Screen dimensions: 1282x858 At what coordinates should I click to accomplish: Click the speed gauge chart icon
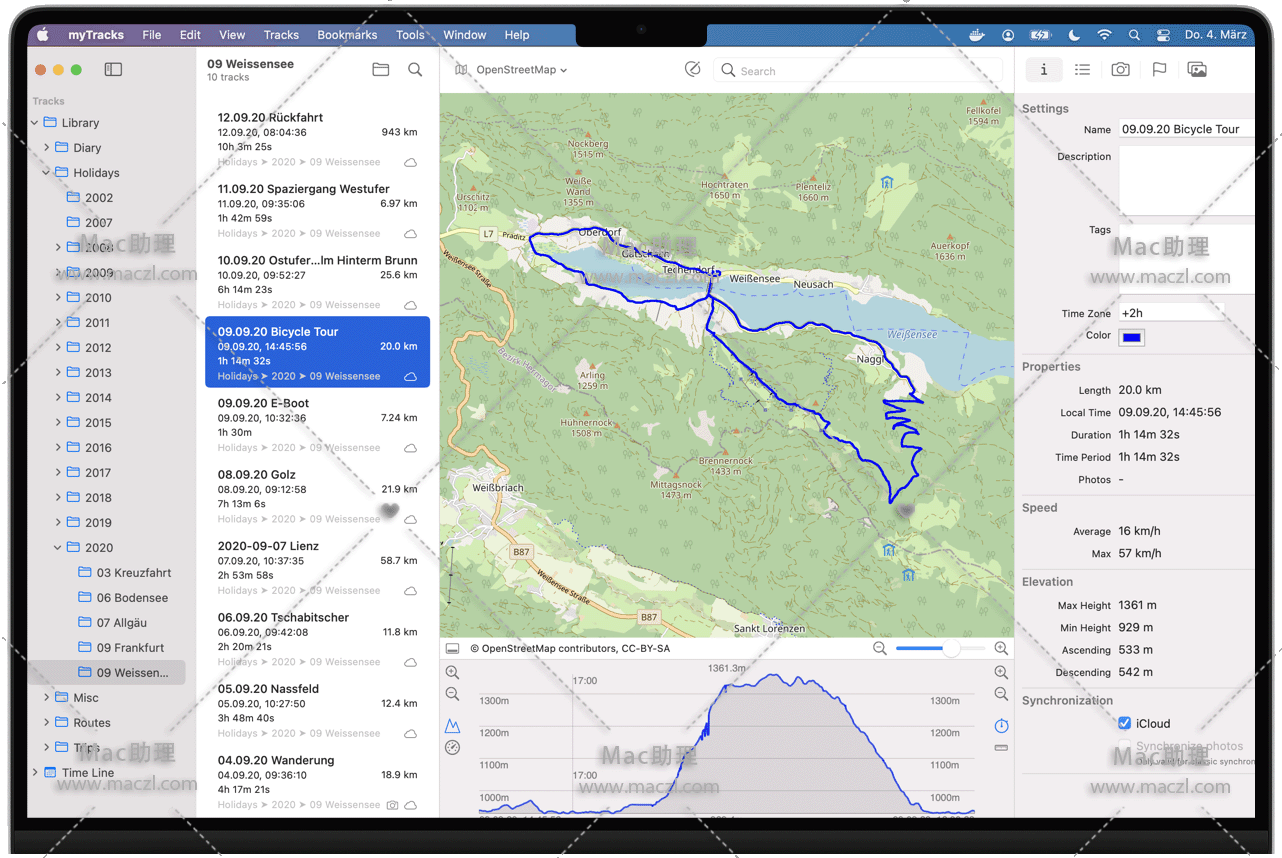tap(453, 748)
